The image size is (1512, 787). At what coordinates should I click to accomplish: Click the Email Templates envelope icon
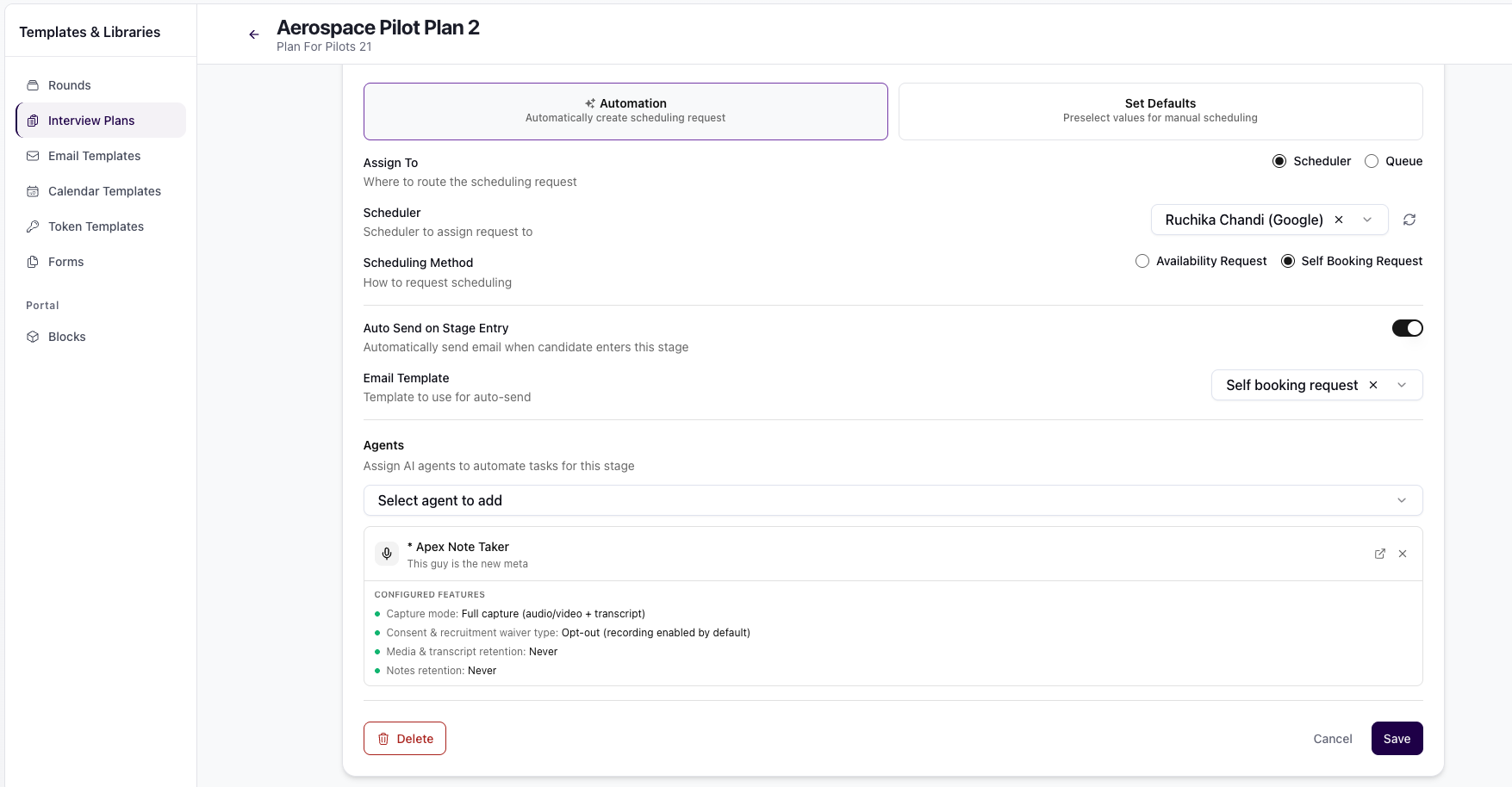(x=33, y=156)
